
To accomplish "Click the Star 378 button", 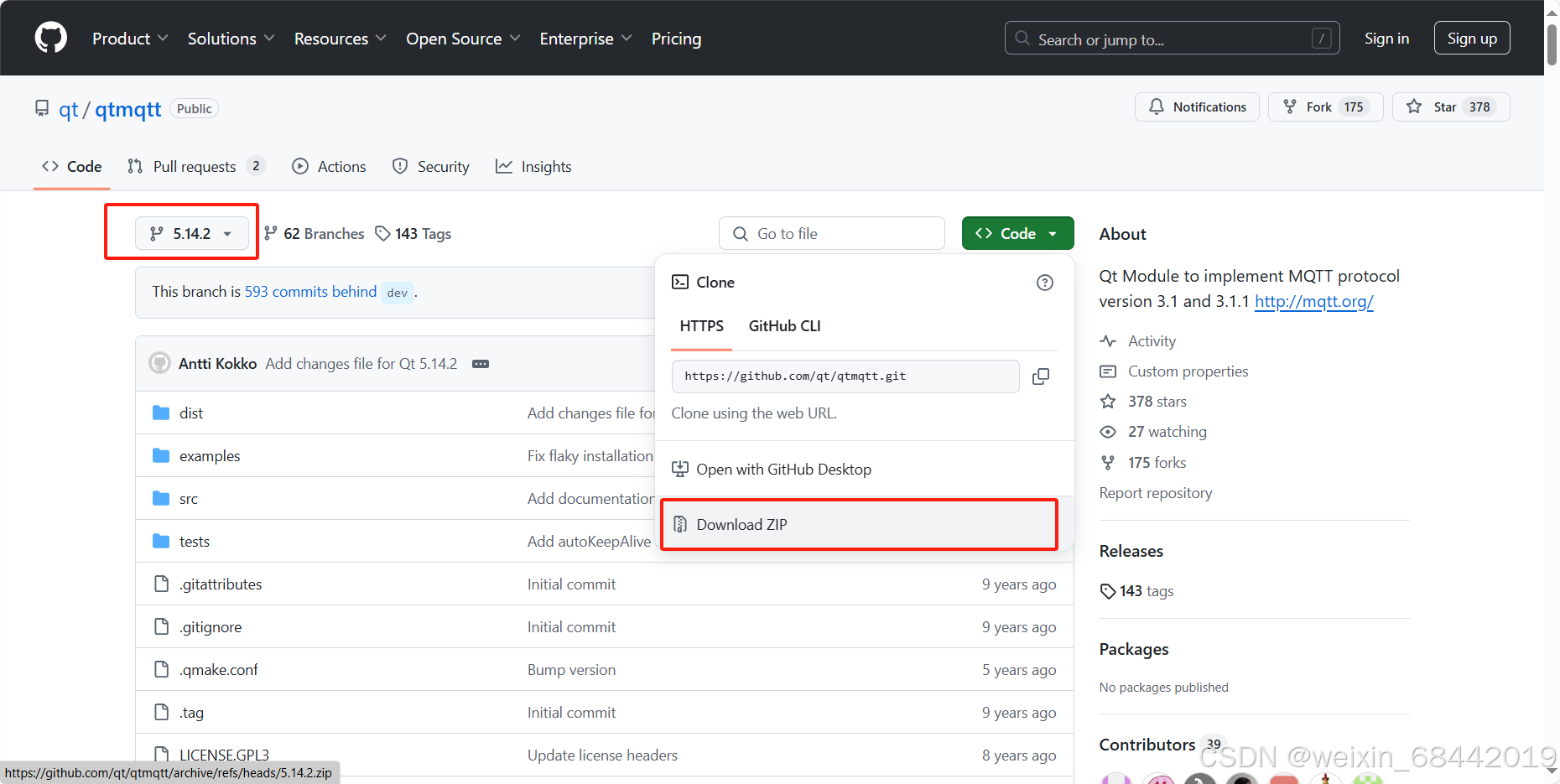I will pos(1451,106).
